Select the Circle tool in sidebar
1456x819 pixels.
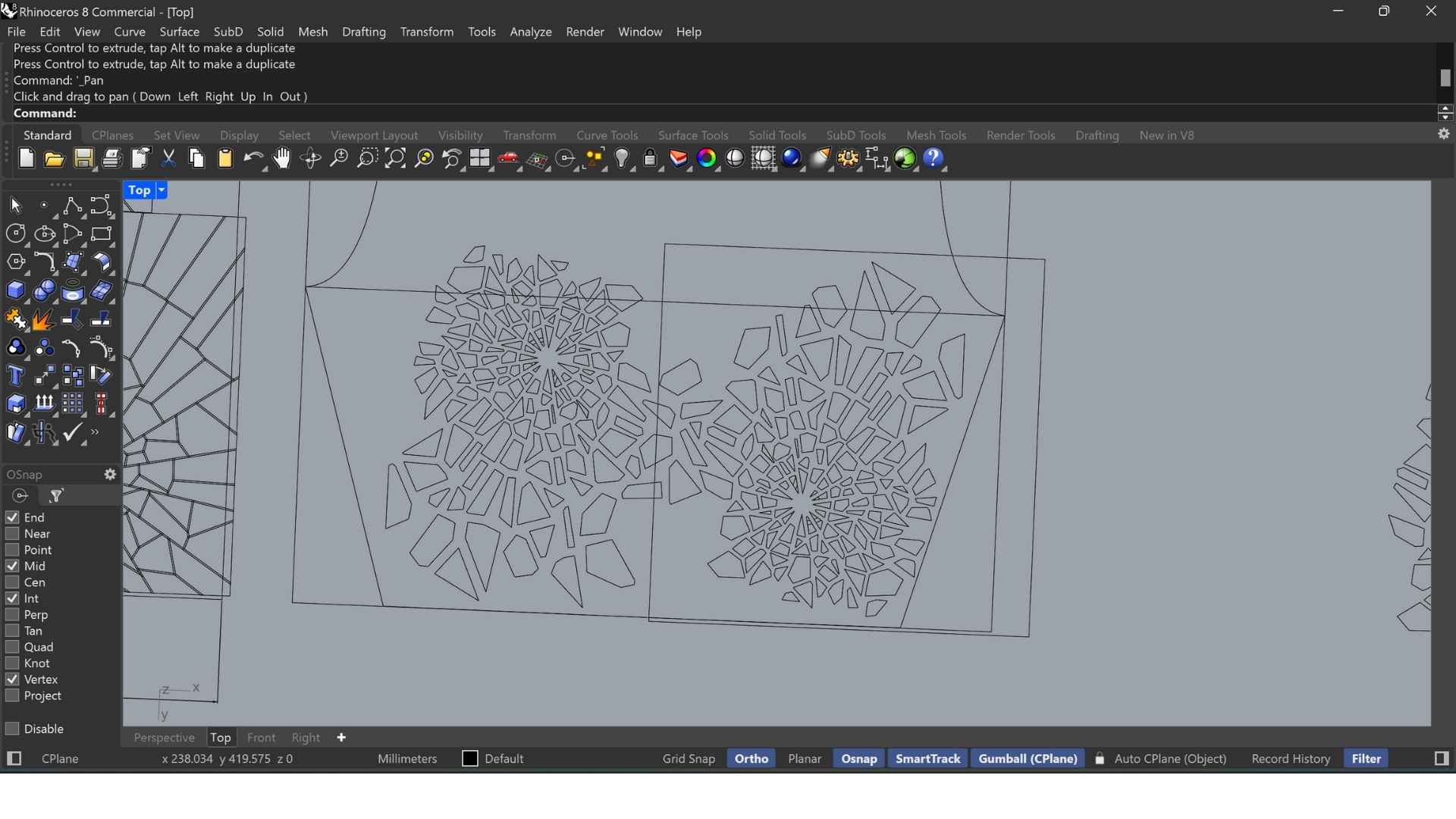coord(16,234)
